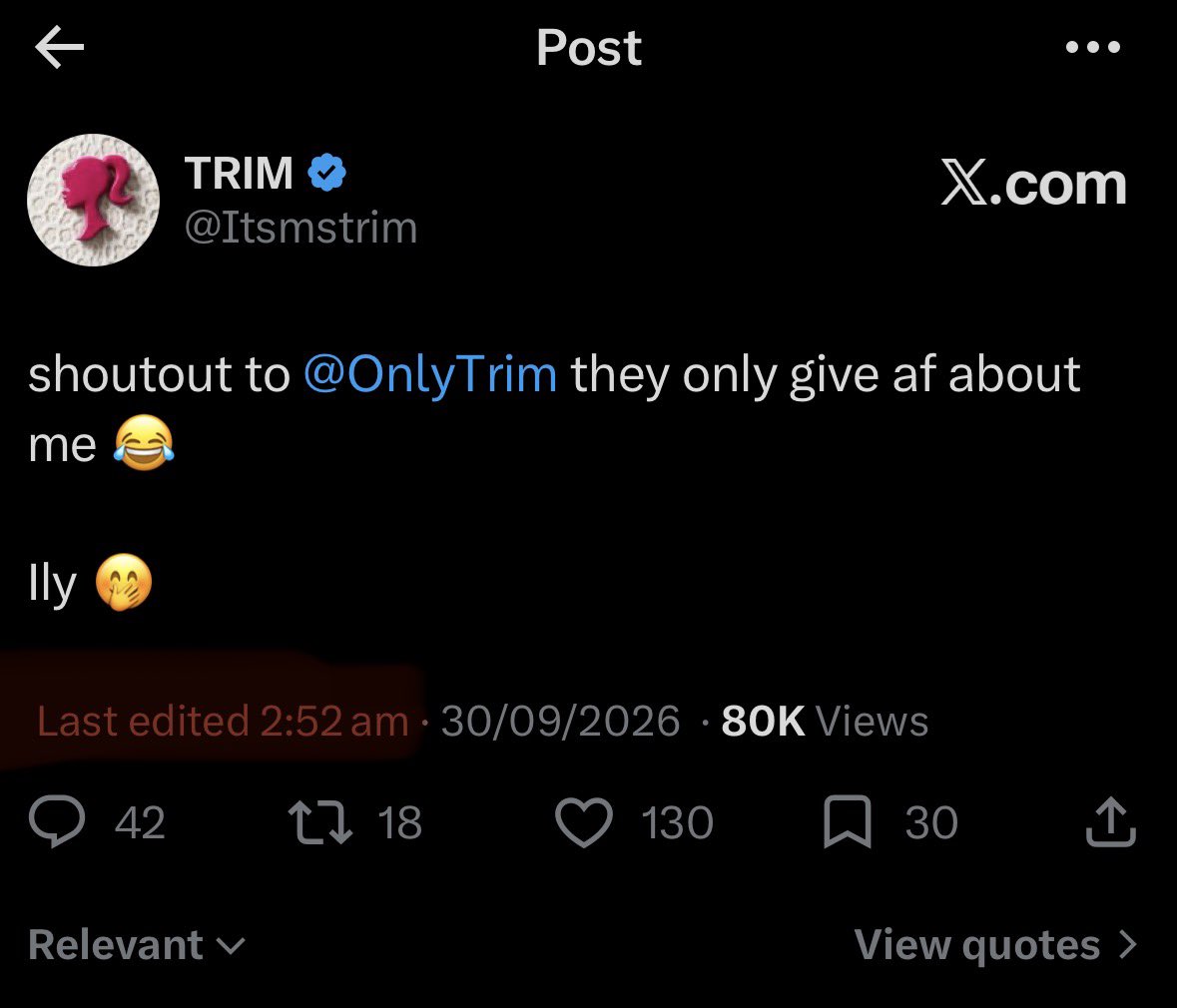Click the arrow beside View quotes

click(1127, 945)
